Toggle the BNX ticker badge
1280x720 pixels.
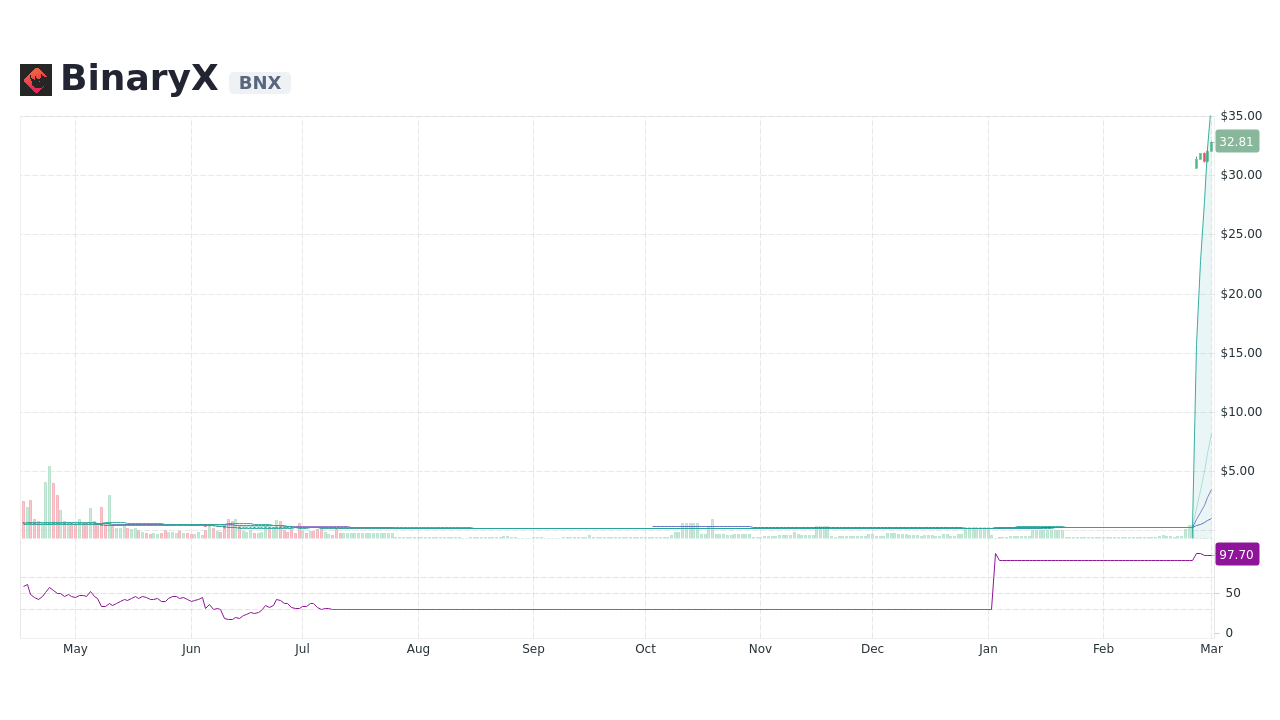[x=259, y=83]
